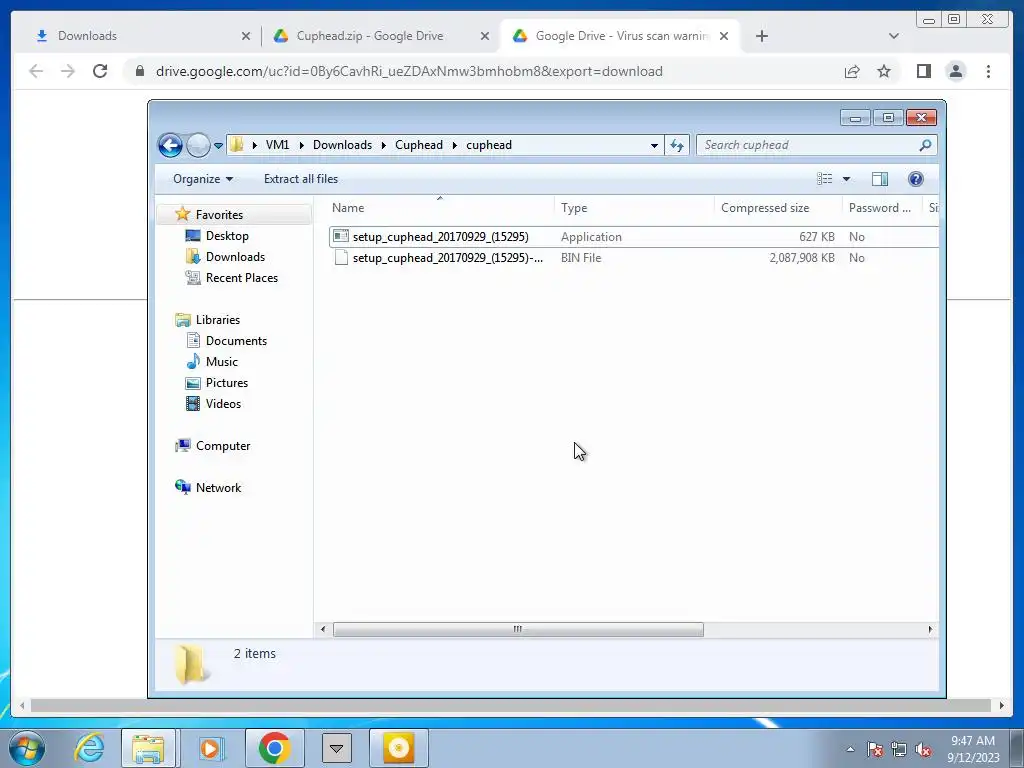The image size is (1024, 768).
Task: Select Libraries in navigation pane
Action: tap(217, 320)
